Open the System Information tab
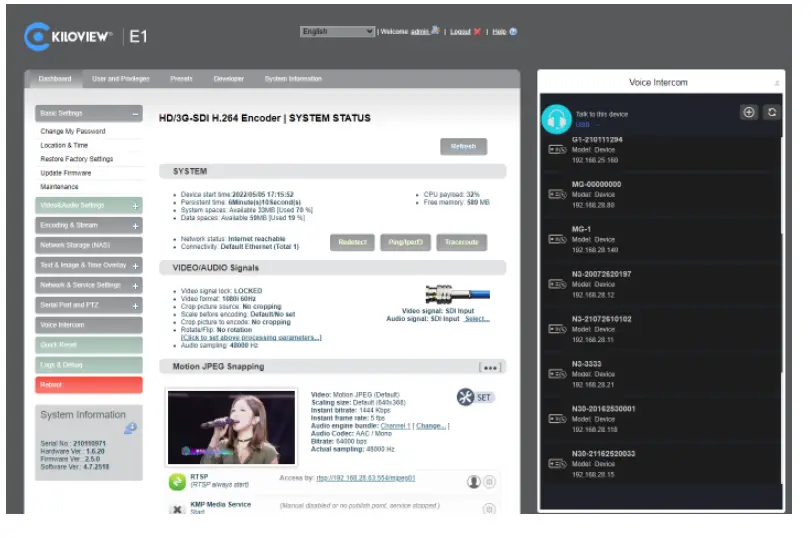 point(293,79)
